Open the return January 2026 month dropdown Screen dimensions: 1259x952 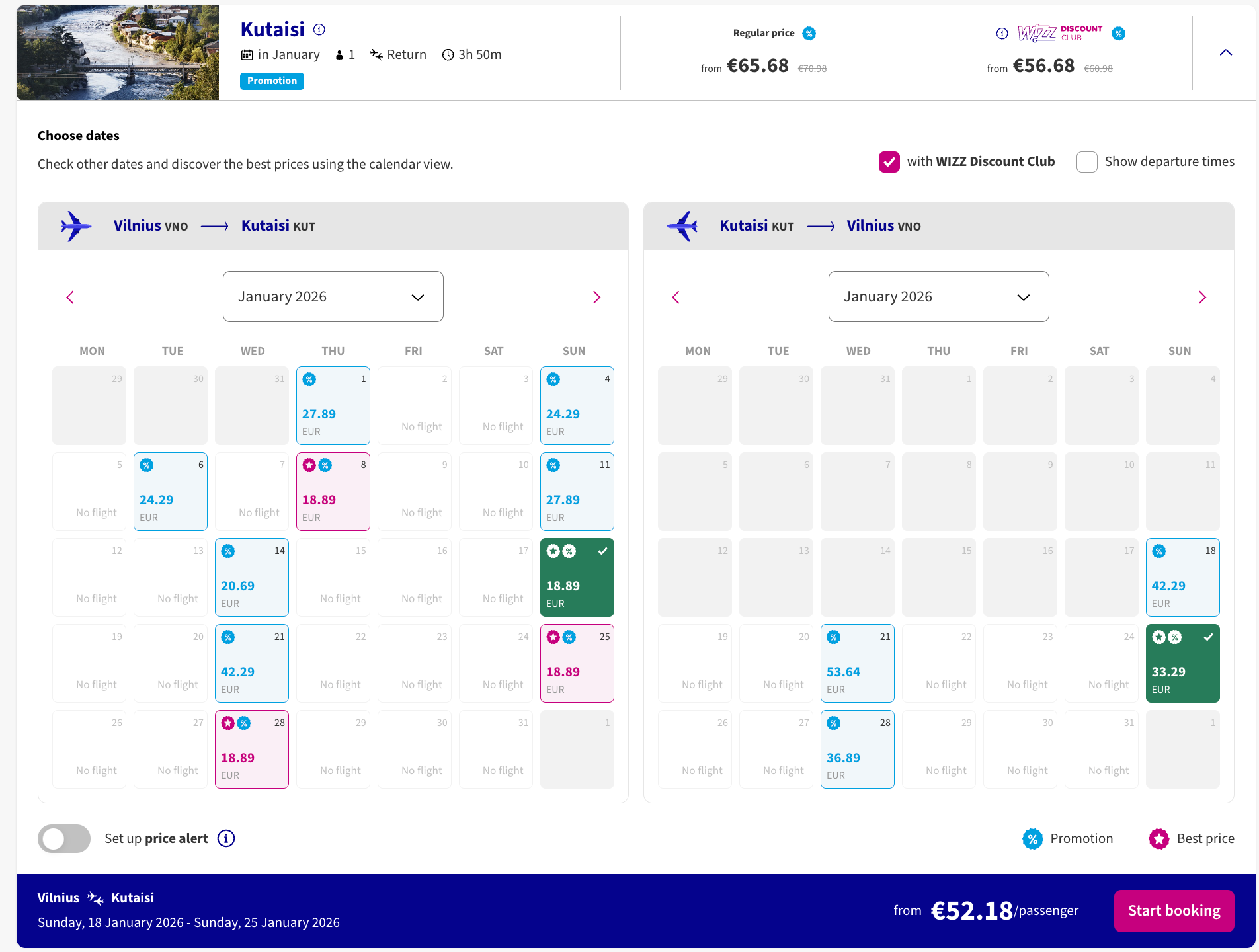(x=938, y=297)
